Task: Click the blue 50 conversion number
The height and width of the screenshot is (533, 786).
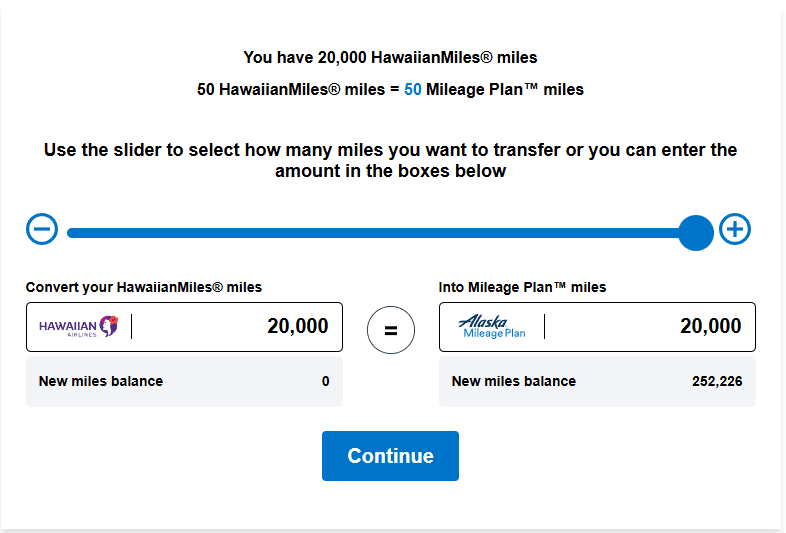Action: click(x=413, y=90)
